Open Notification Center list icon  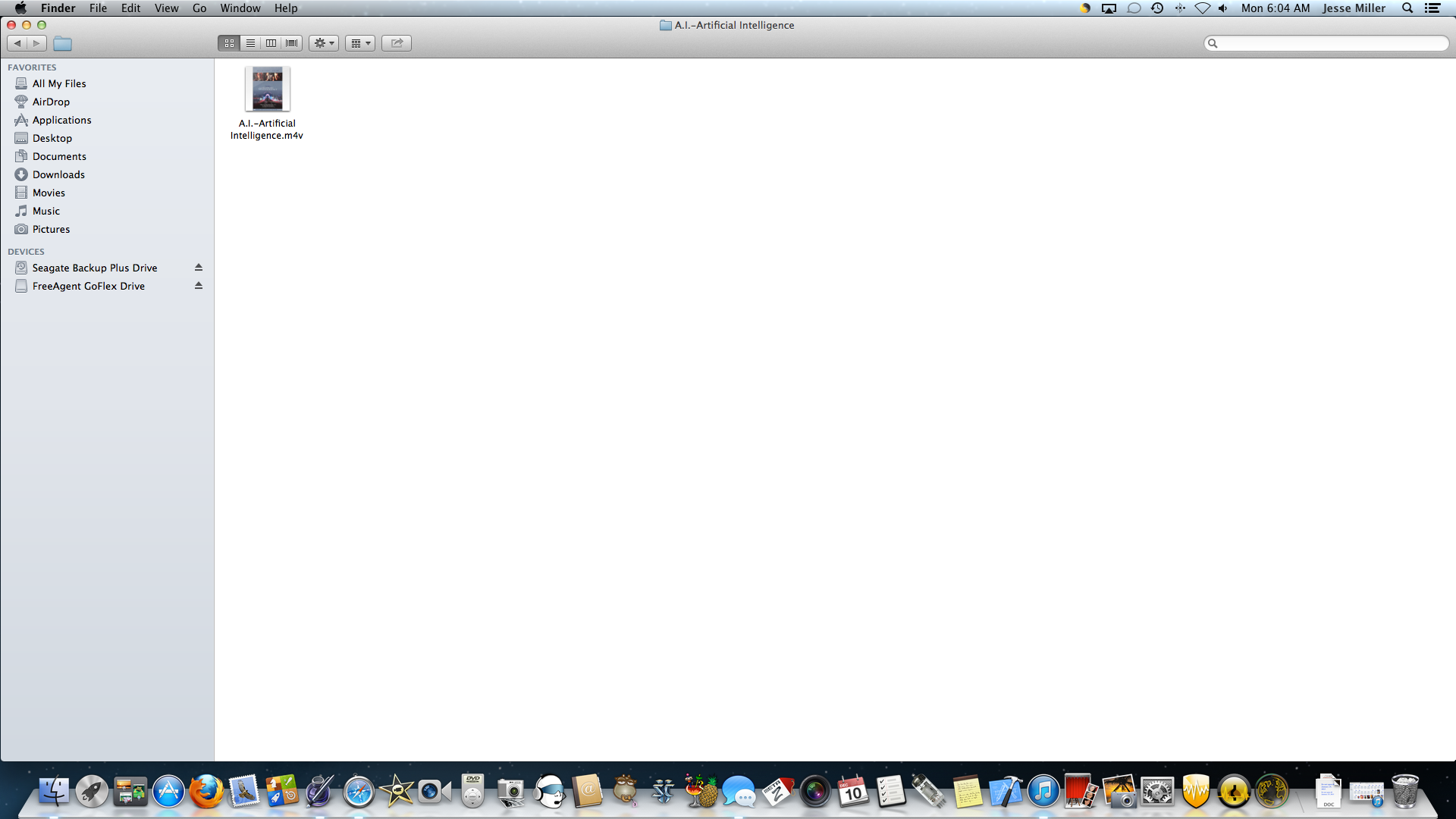pos(1432,8)
